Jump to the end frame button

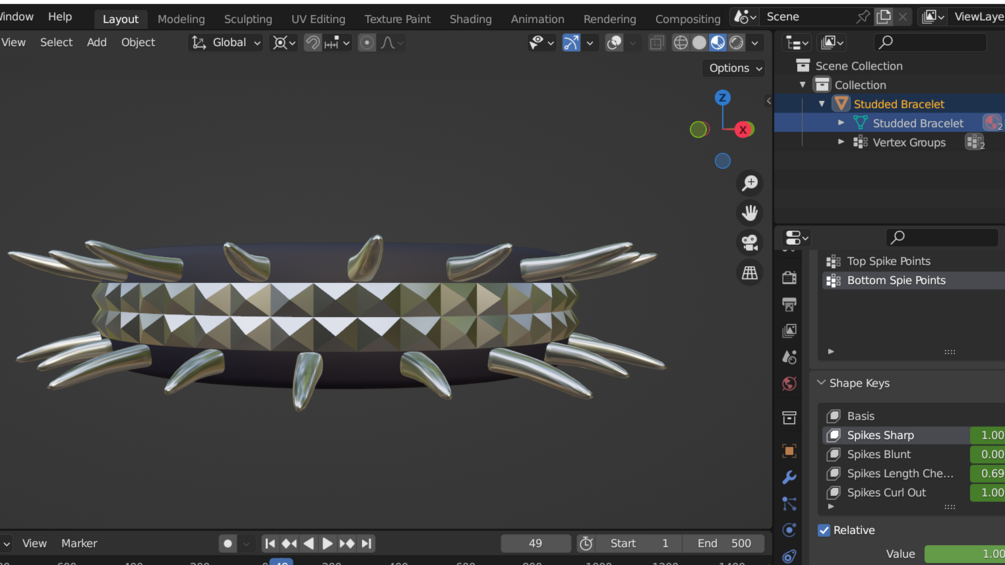point(366,543)
